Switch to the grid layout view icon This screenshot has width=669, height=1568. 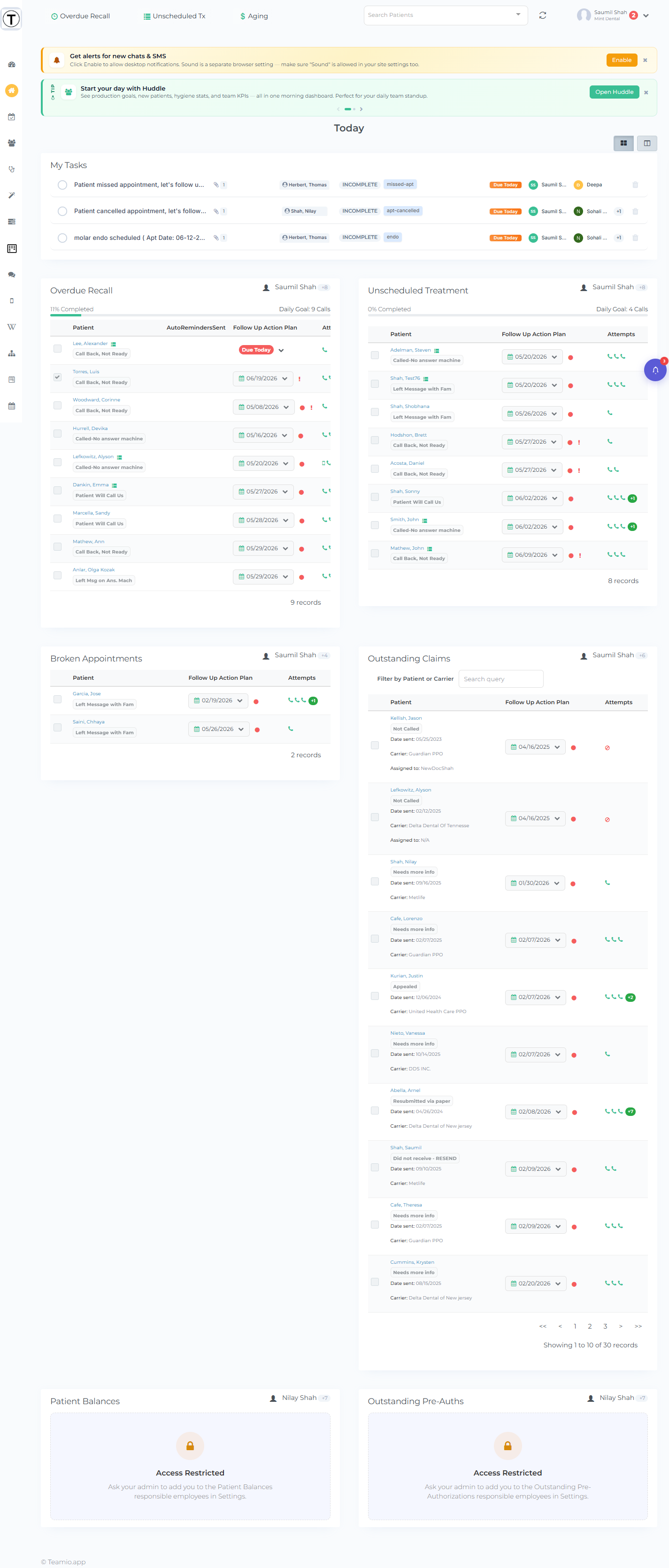[623, 143]
